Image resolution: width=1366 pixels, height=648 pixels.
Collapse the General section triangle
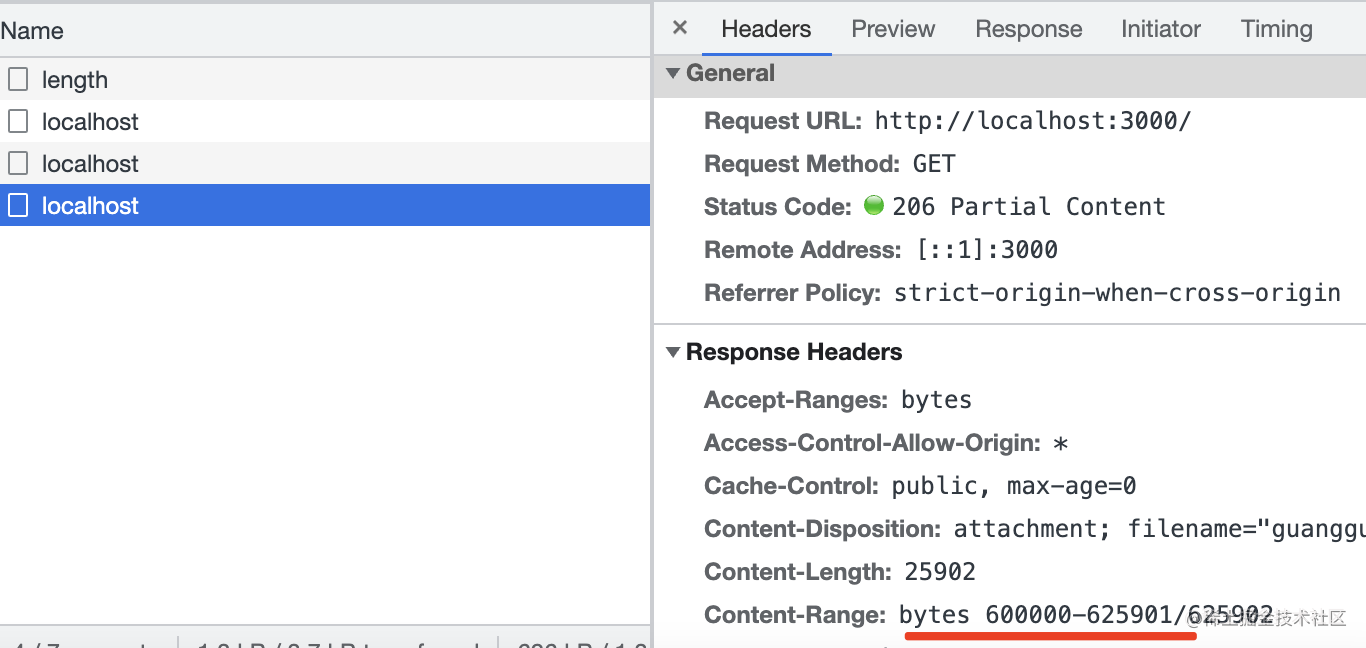(x=673, y=73)
